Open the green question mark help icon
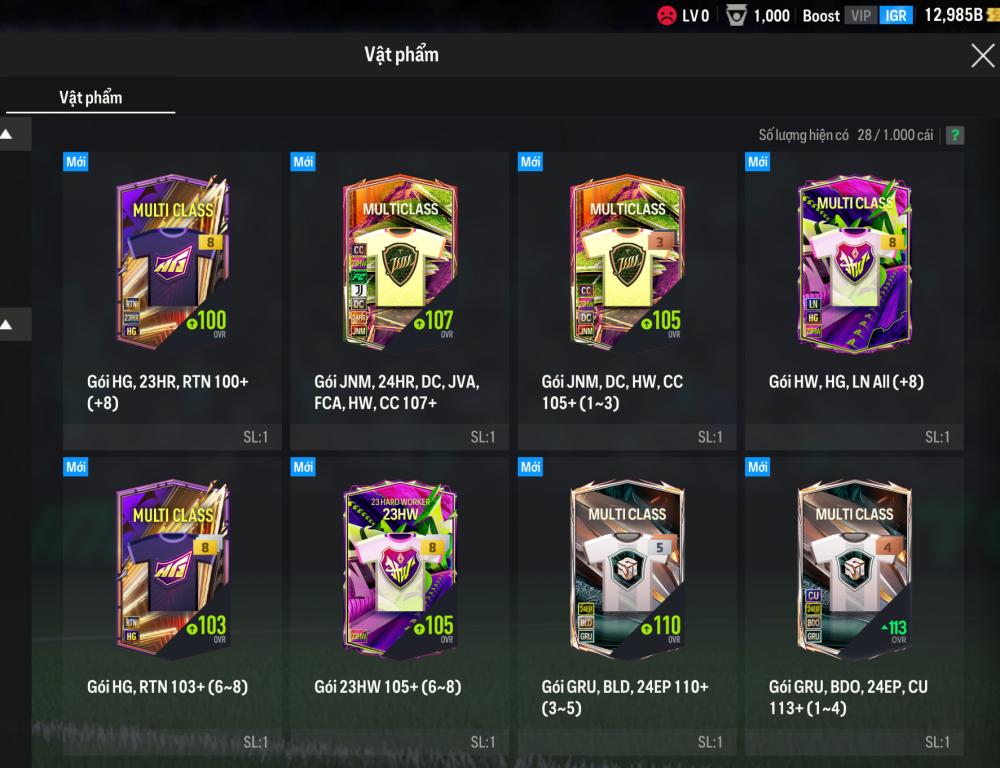This screenshot has width=1000, height=768. tap(955, 135)
